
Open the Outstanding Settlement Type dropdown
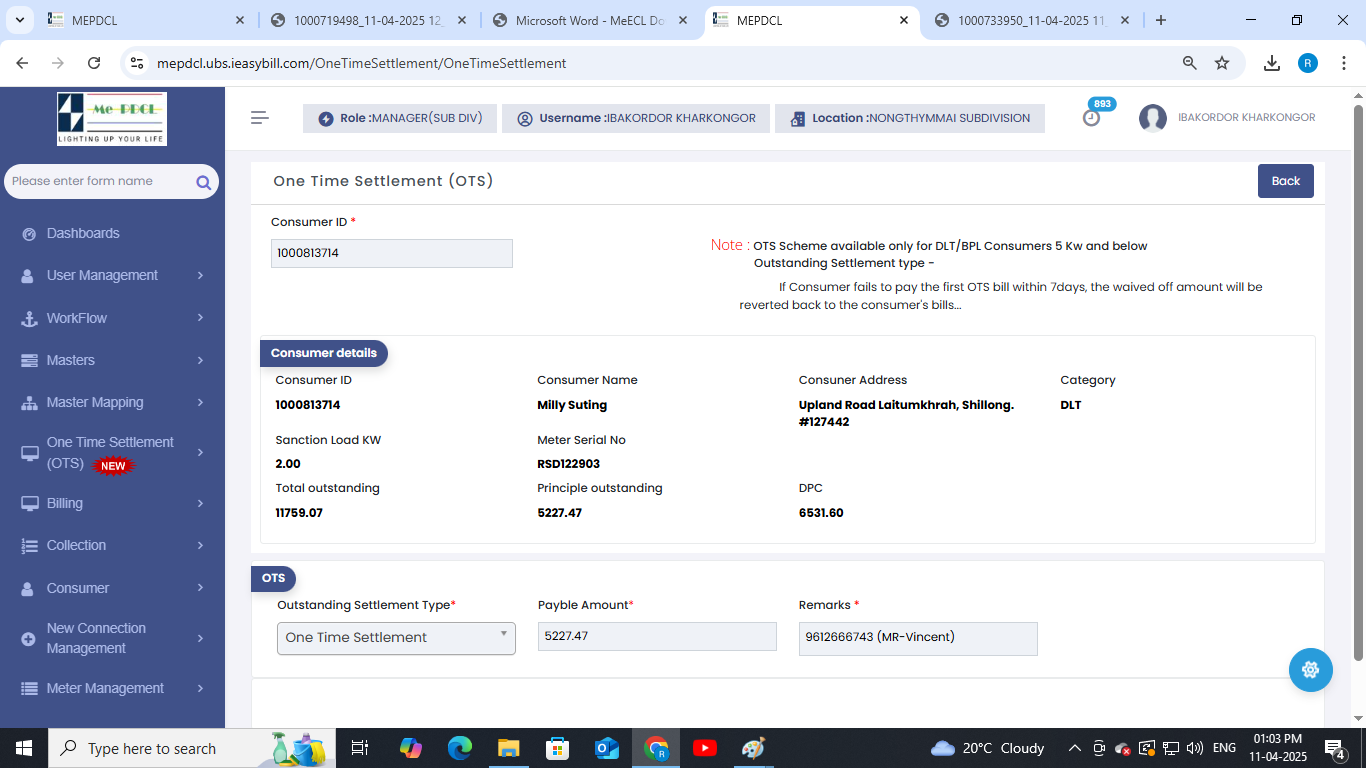[396, 638]
